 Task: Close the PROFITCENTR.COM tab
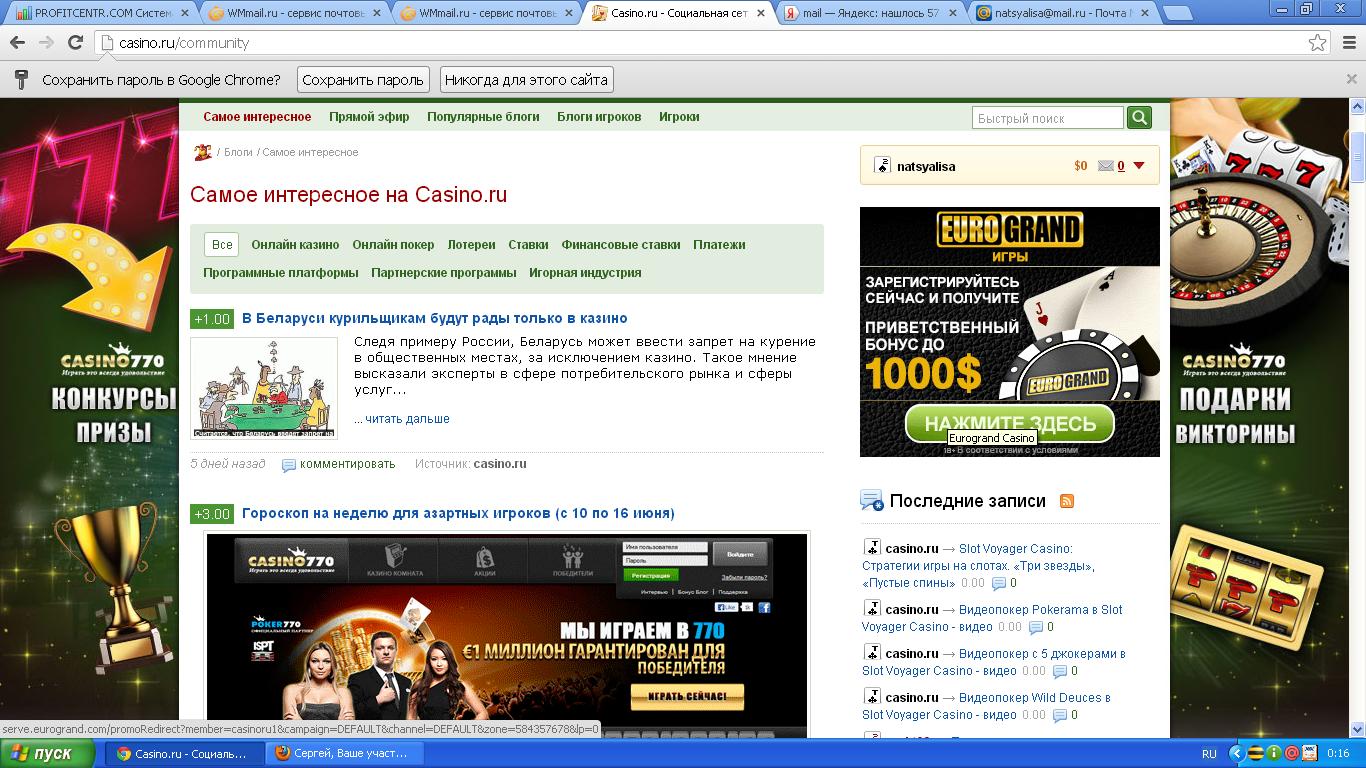point(183,13)
